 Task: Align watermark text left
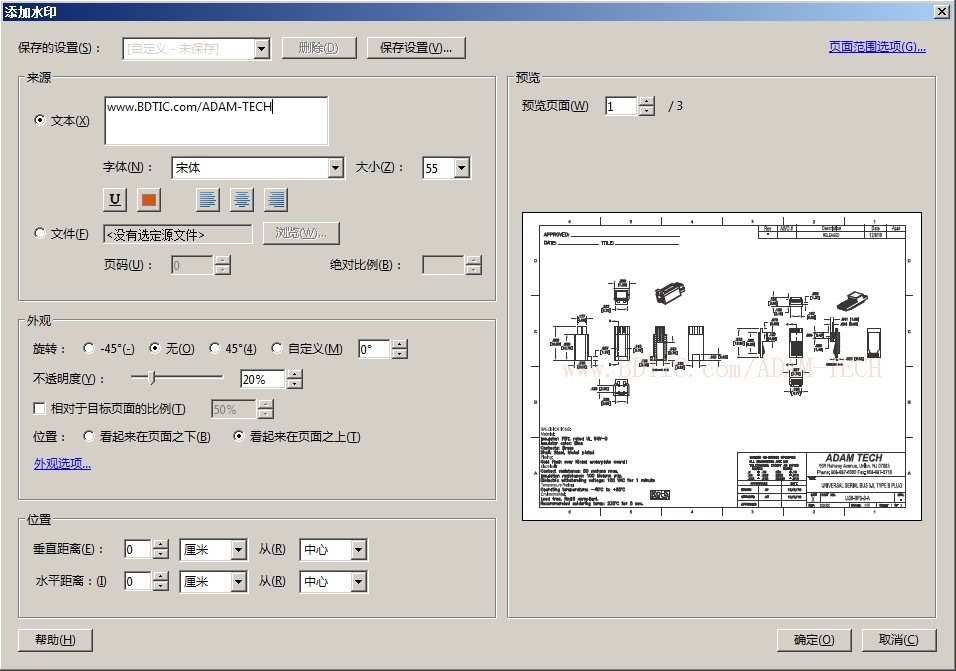pos(208,200)
